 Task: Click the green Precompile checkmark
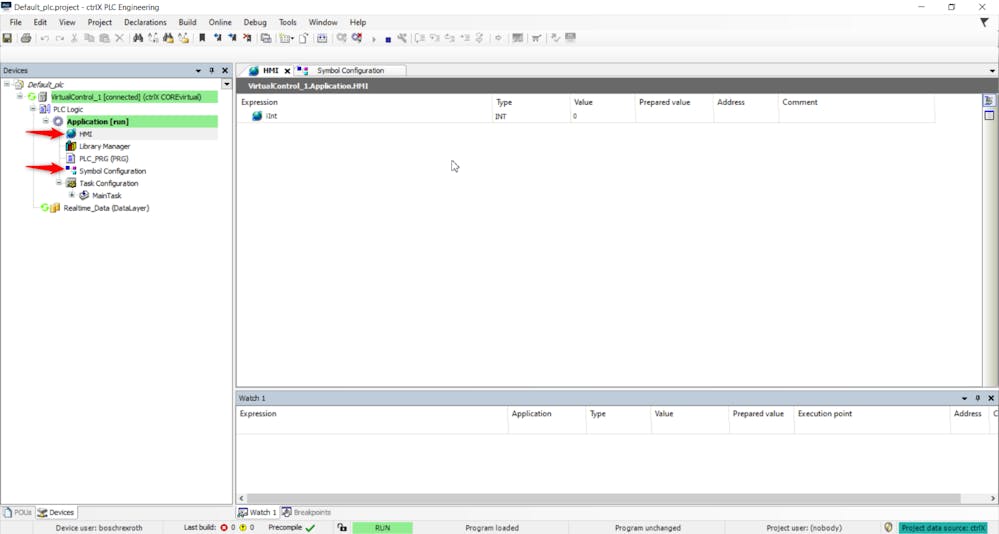point(310,528)
